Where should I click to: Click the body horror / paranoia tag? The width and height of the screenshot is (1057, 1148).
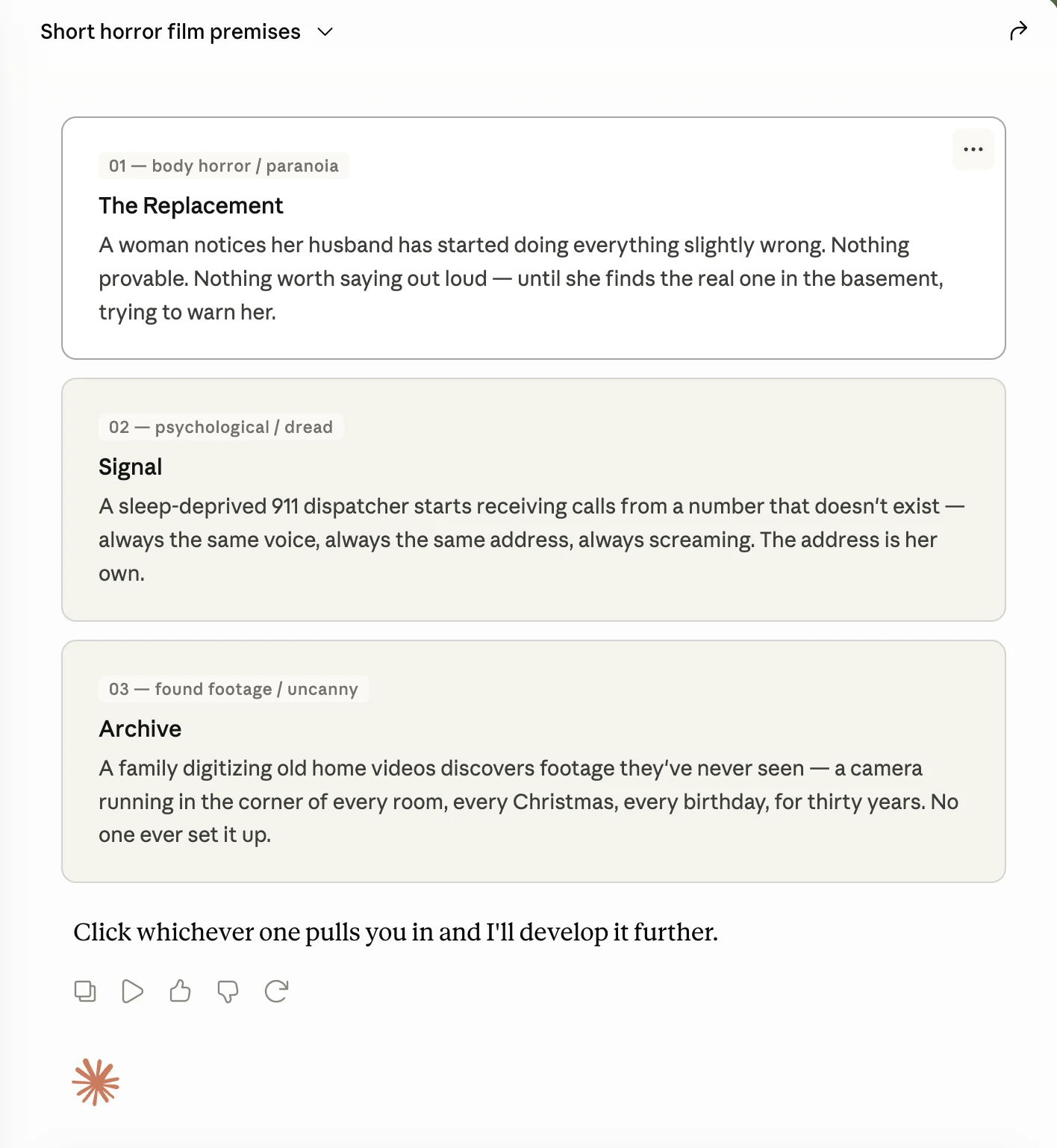click(223, 166)
